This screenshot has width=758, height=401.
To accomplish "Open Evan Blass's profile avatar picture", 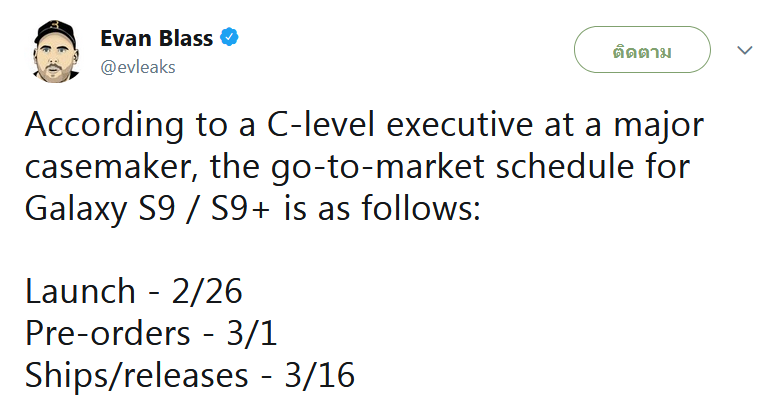I will tap(55, 52).
